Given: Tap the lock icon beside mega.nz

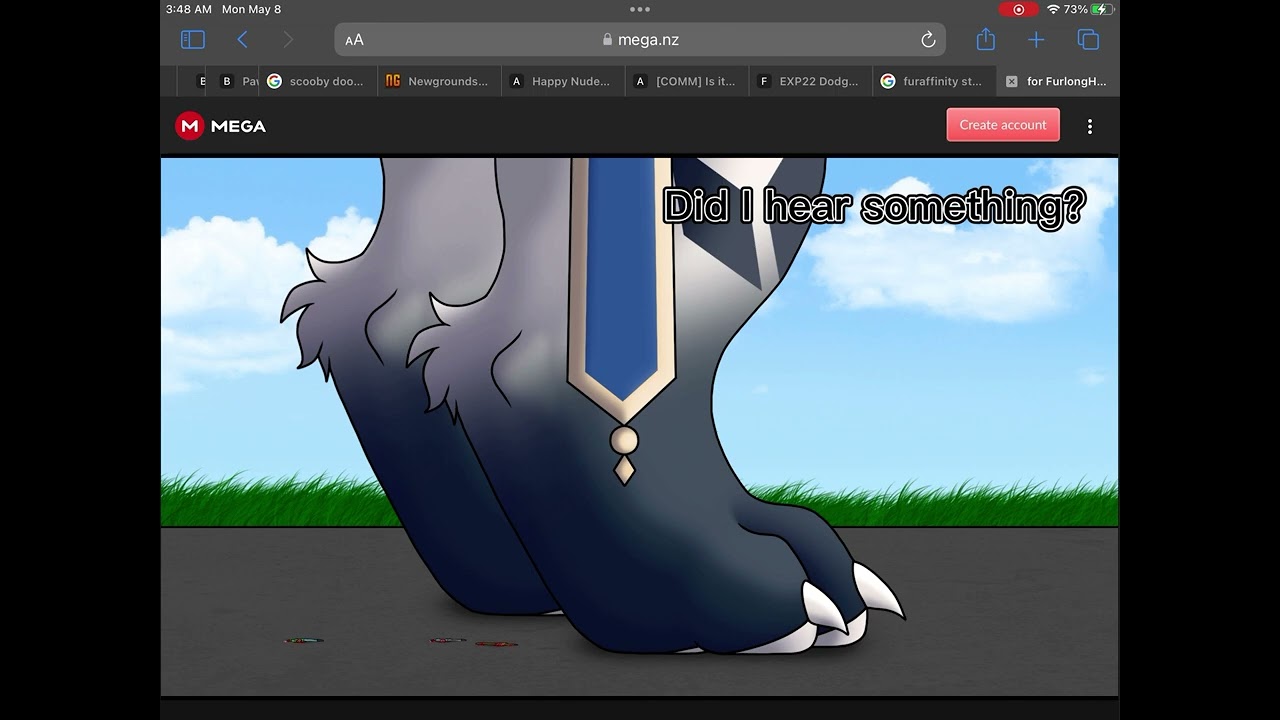Looking at the screenshot, I should point(608,40).
